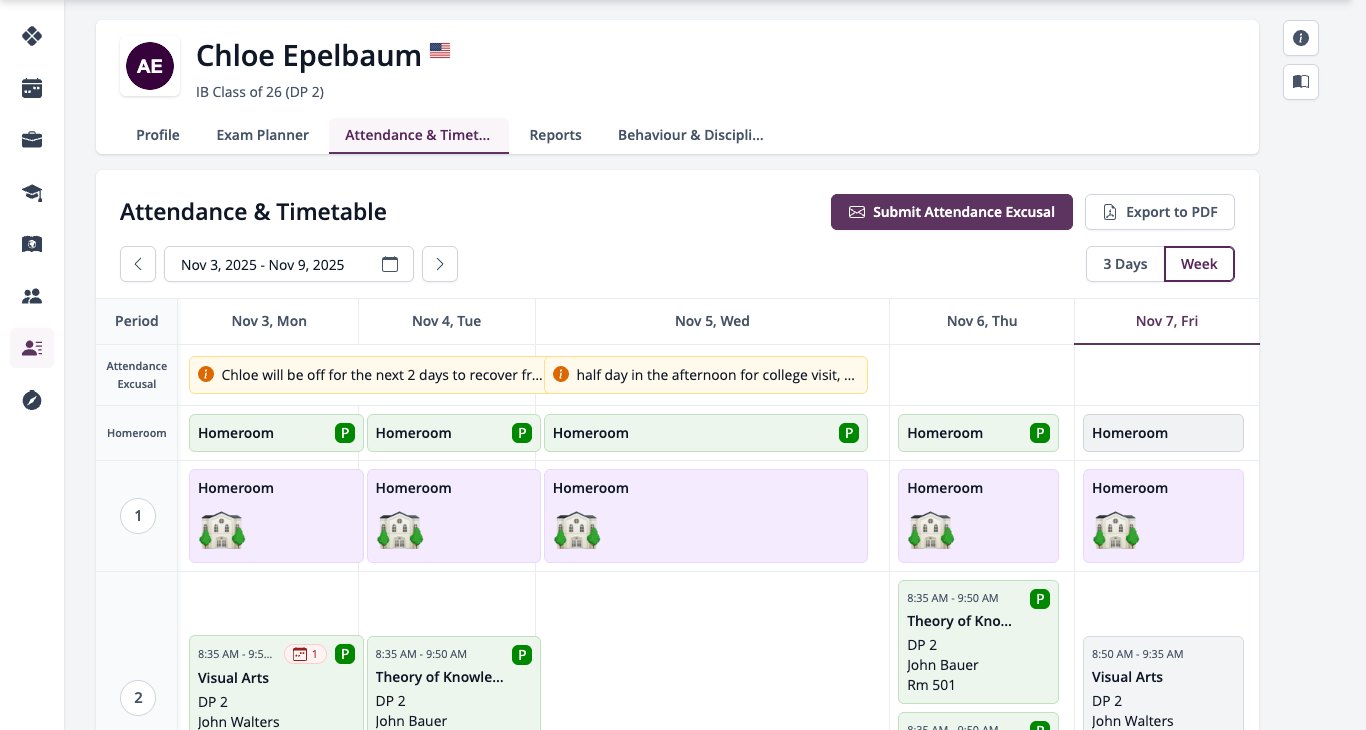Click the AE avatar
This screenshot has height=730, width=1366.
pyautogui.click(x=150, y=66)
